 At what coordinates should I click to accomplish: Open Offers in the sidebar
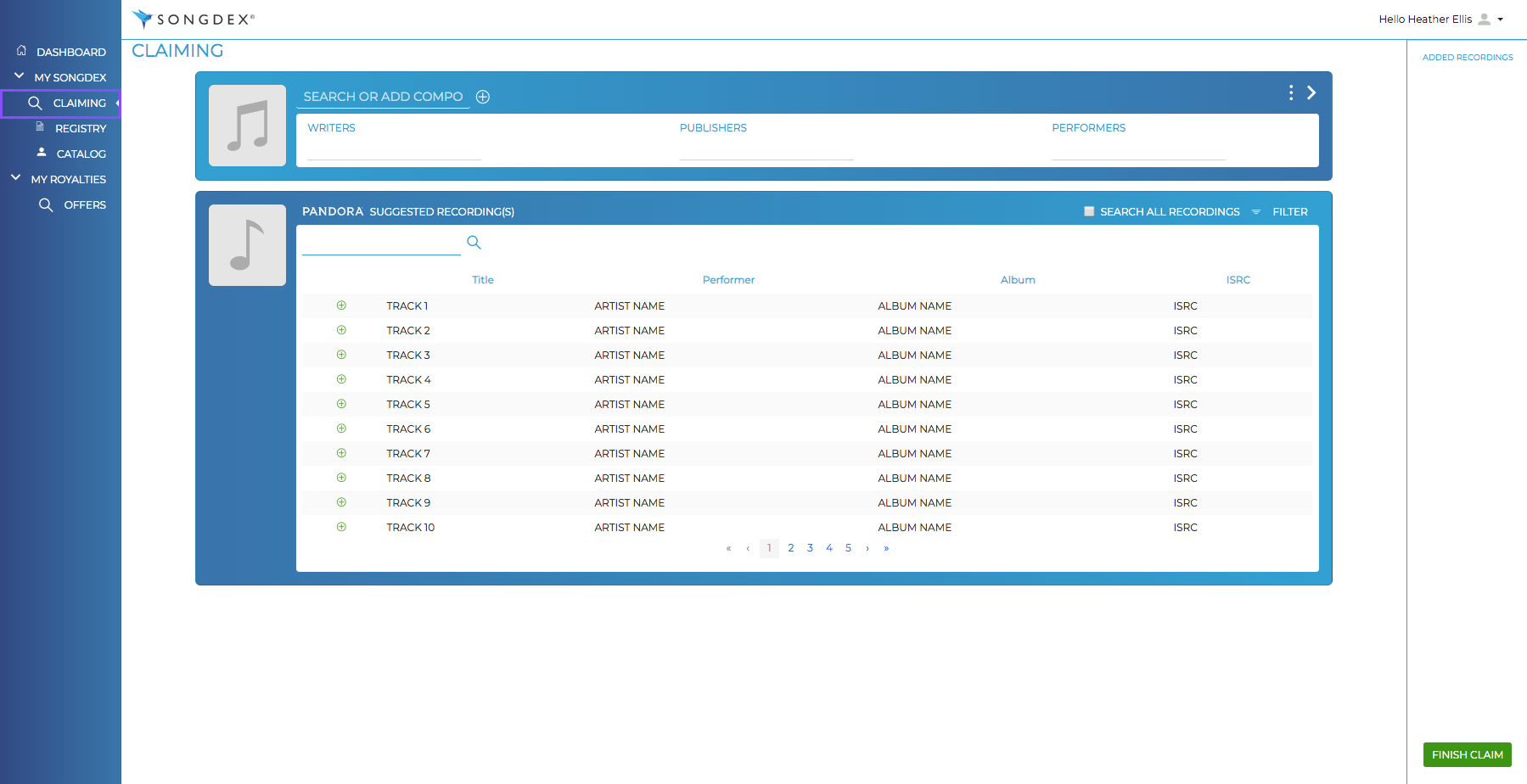tap(85, 204)
